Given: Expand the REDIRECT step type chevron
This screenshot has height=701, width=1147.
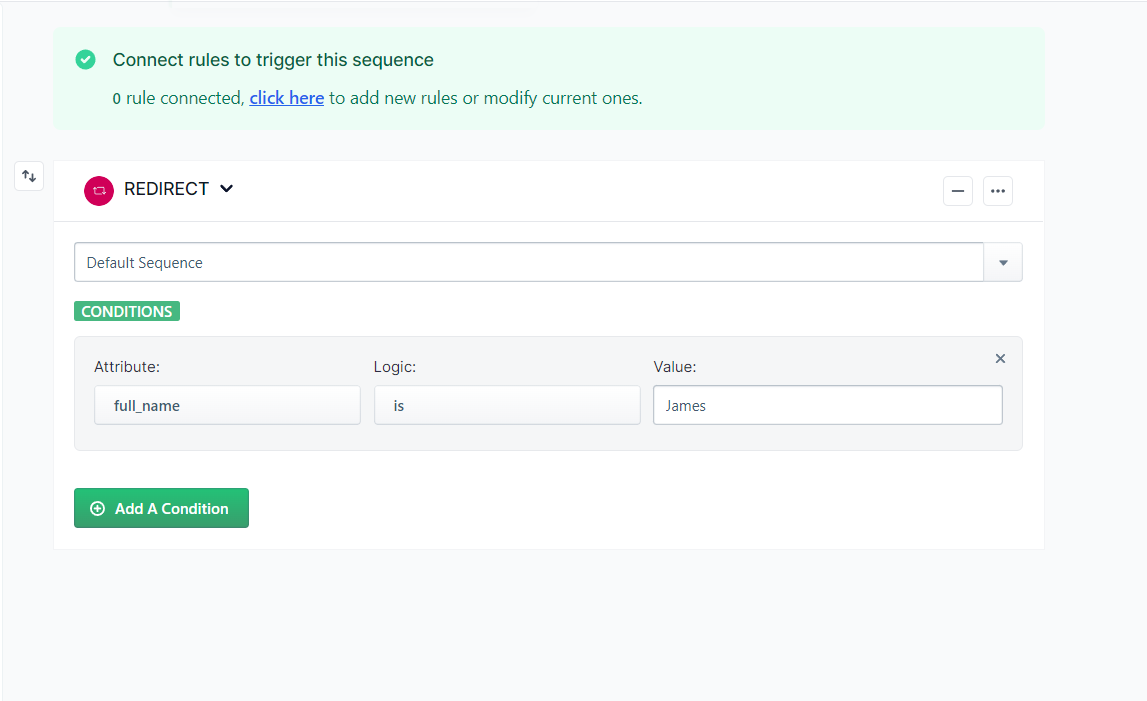Looking at the screenshot, I should tap(227, 189).
